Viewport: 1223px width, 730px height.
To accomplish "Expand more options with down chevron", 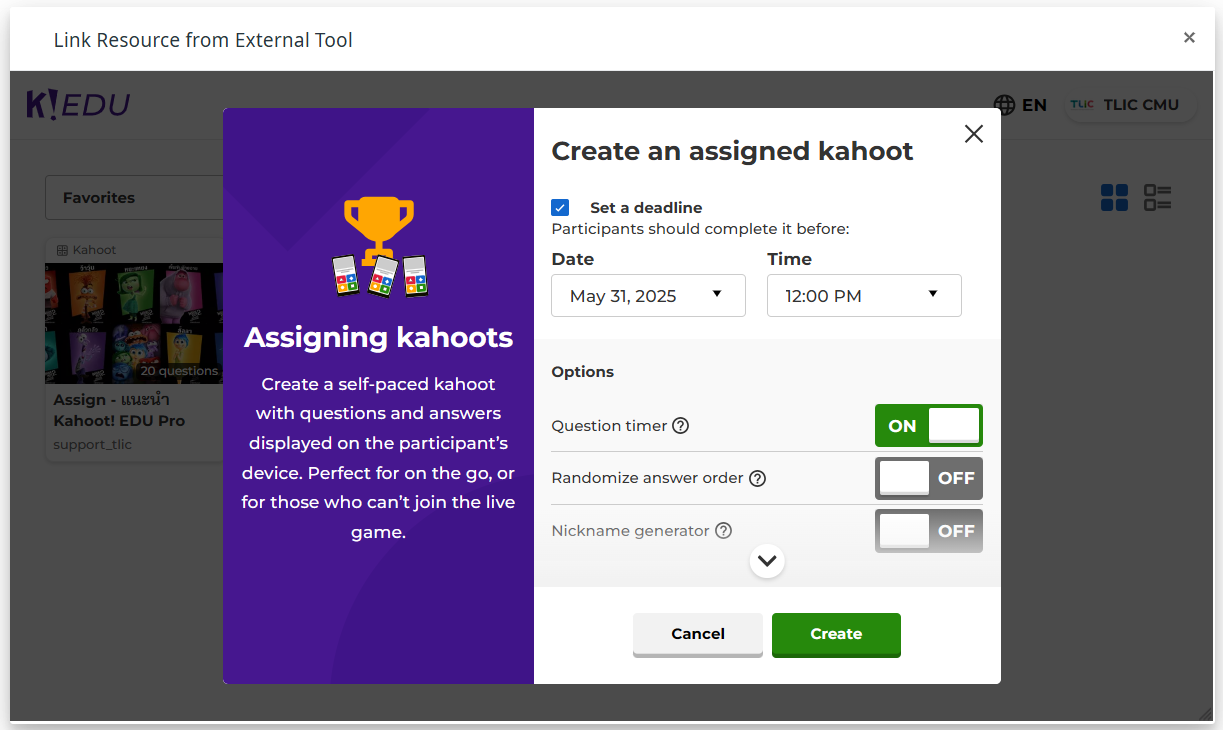I will 767,561.
